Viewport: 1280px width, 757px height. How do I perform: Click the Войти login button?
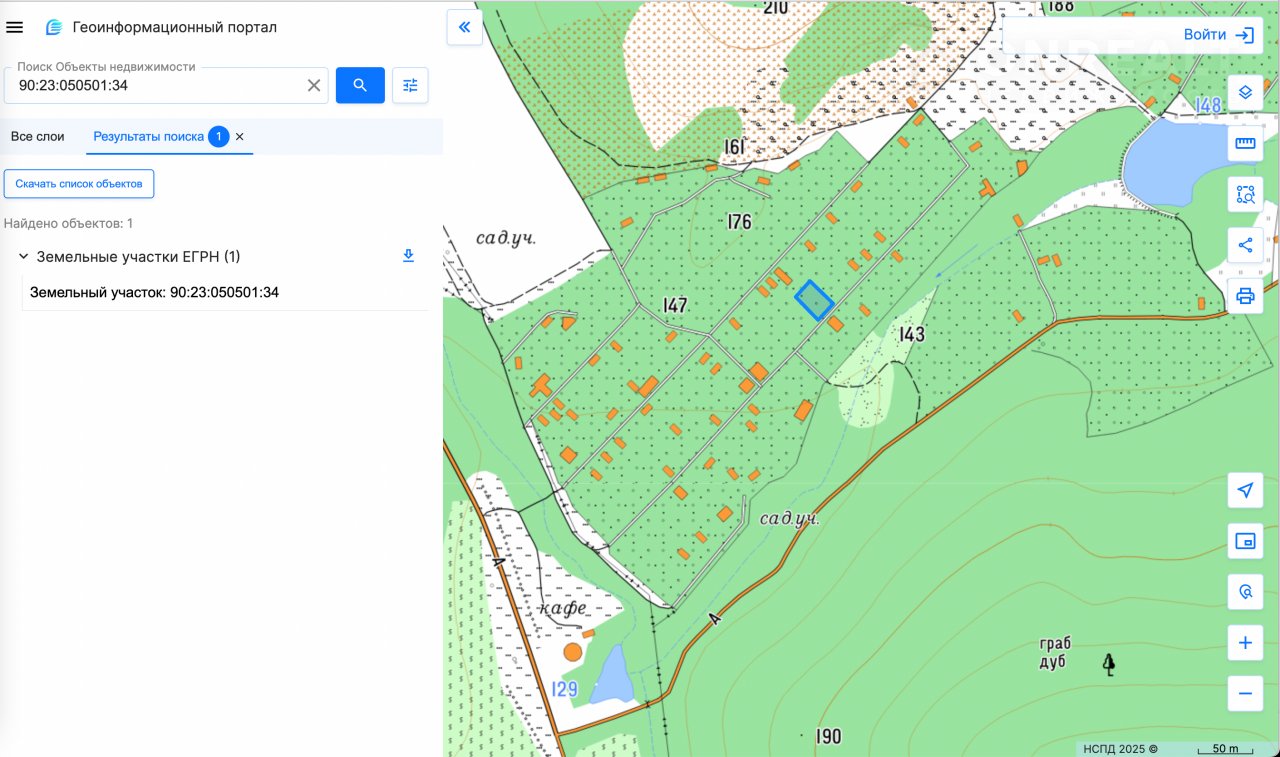click(1218, 35)
